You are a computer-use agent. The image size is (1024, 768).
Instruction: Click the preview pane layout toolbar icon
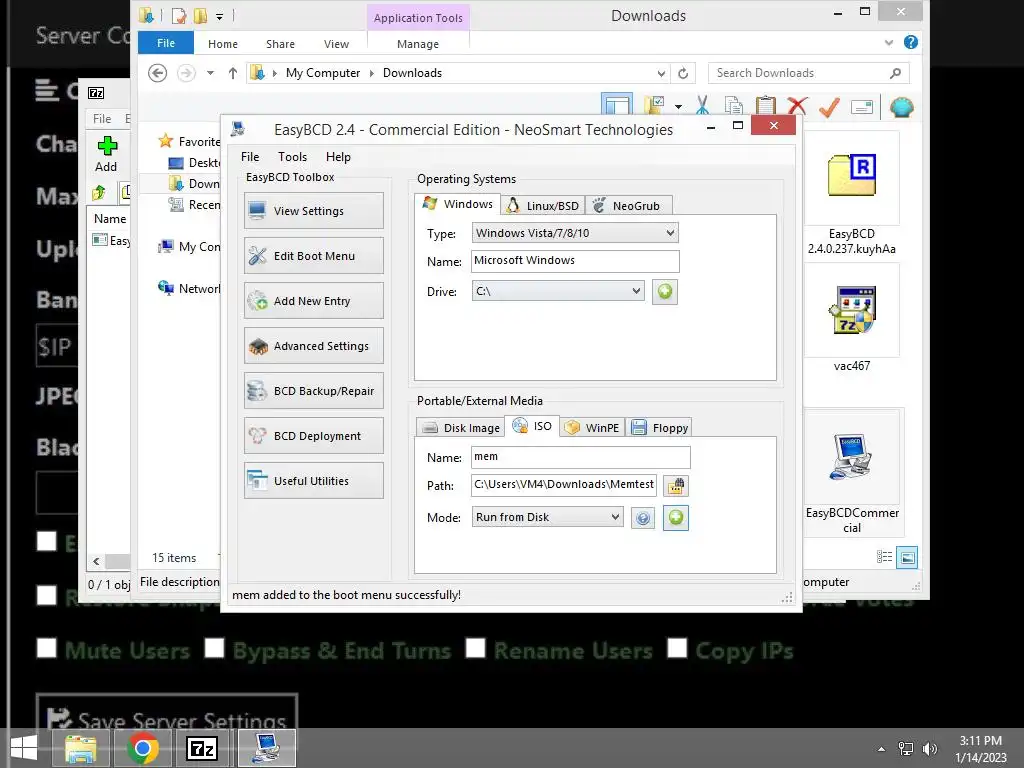tap(617, 105)
